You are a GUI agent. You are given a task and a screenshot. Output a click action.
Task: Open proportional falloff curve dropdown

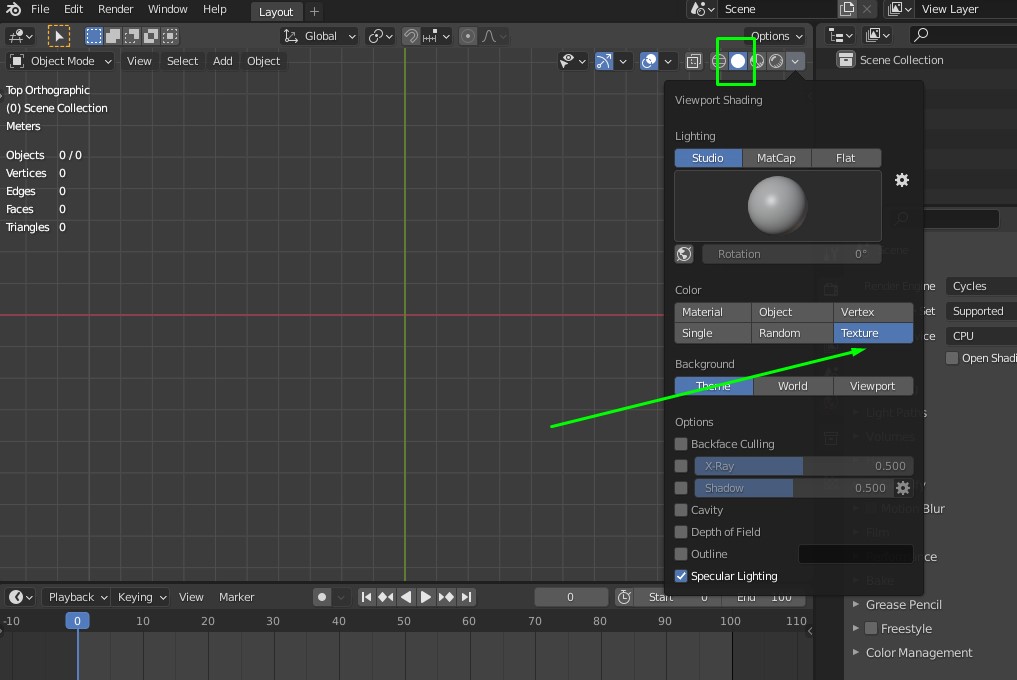[x=494, y=36]
